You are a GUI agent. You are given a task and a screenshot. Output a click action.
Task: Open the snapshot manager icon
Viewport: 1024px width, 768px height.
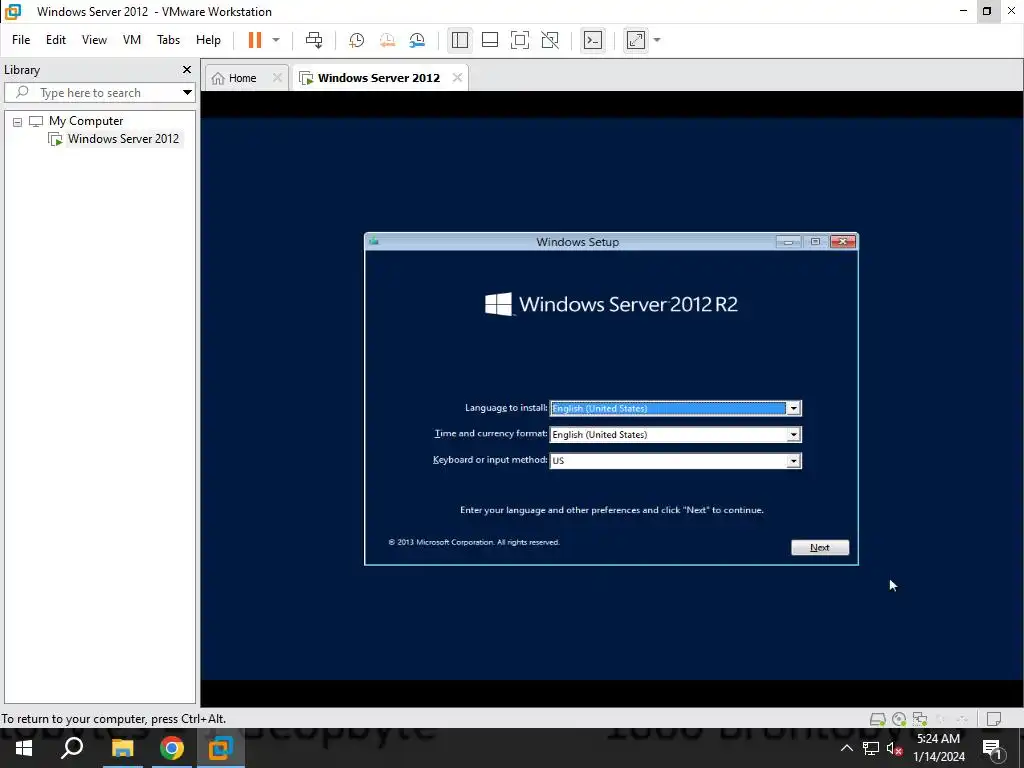pos(417,40)
